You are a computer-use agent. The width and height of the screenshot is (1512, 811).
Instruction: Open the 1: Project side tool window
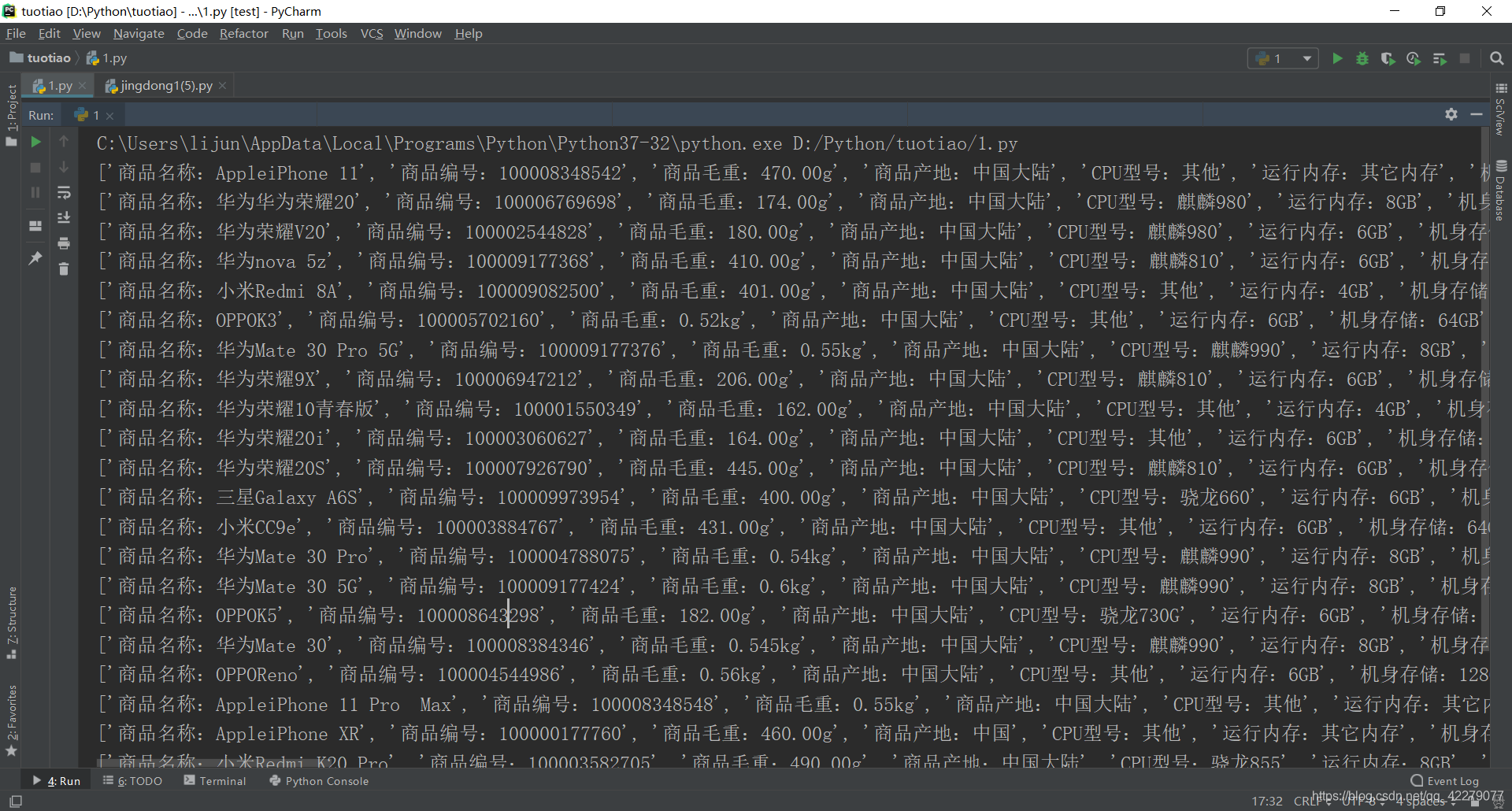click(x=11, y=114)
